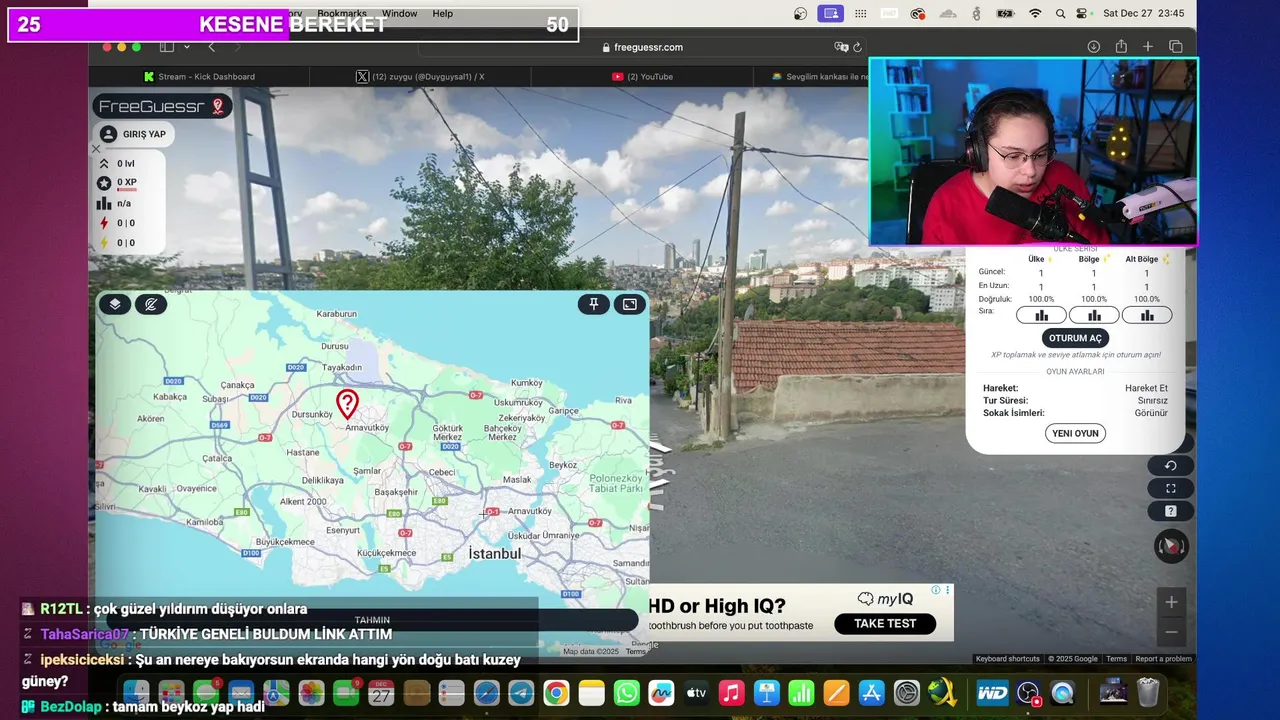Viewport: 1280px width, 720px height.
Task: Zoom out street view with minus
Action: coord(1171,632)
